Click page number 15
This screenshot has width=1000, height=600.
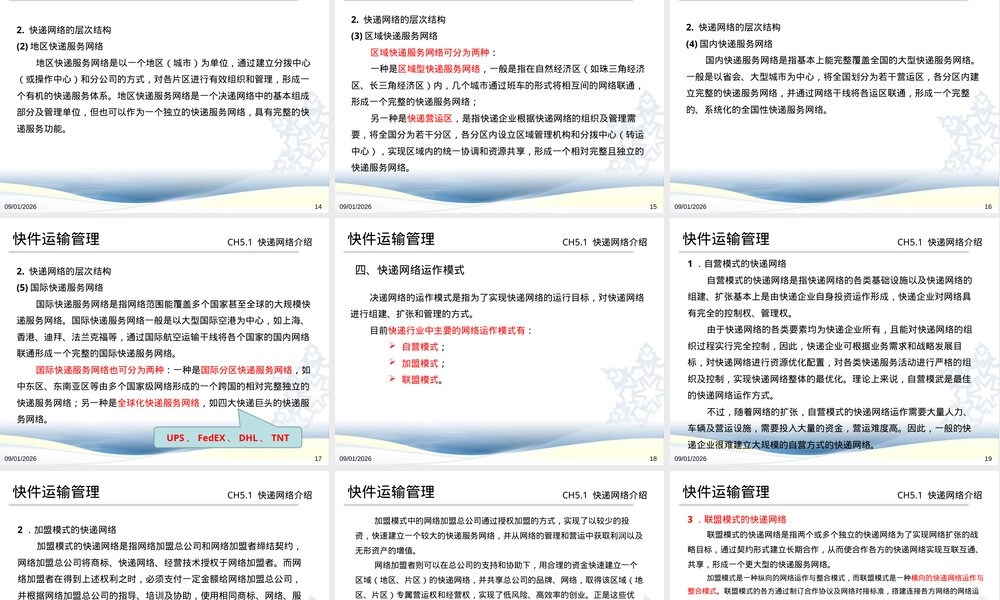653,207
